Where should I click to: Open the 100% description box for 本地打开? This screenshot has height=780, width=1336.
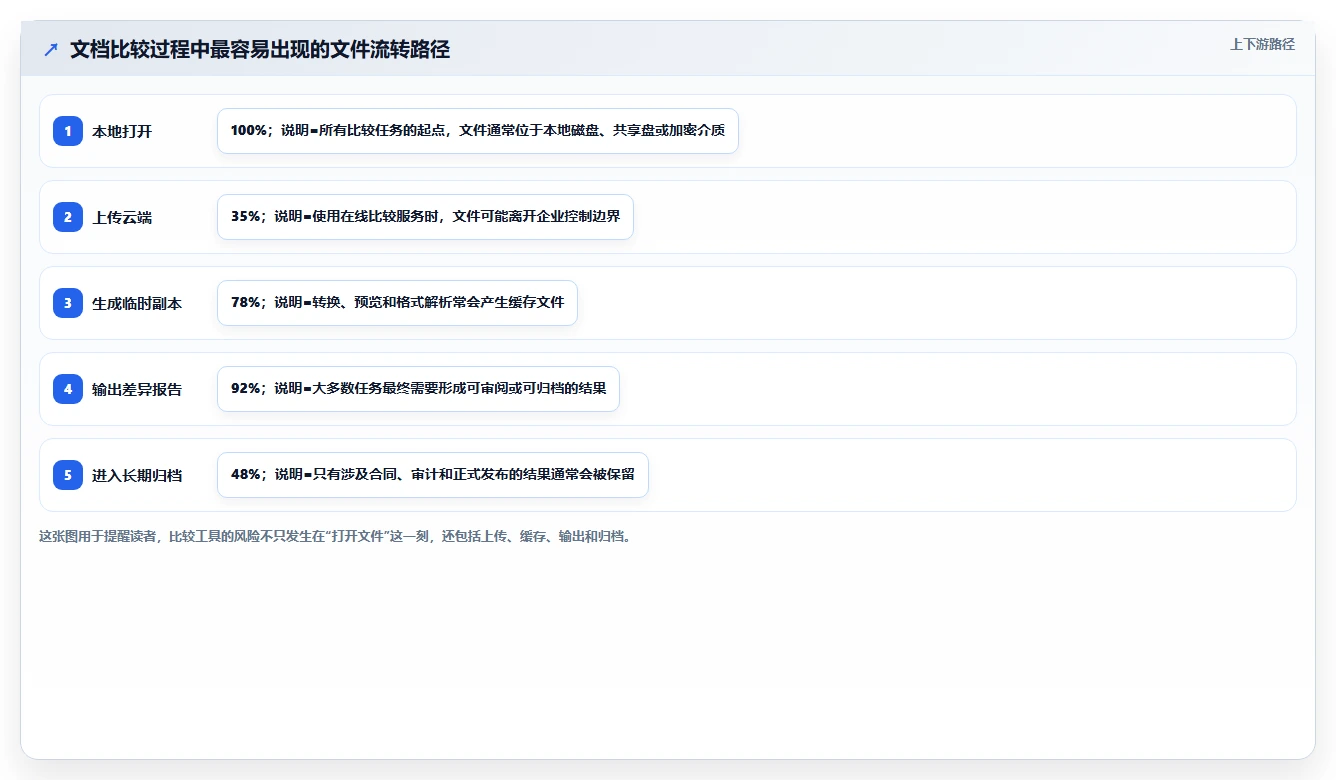(478, 131)
